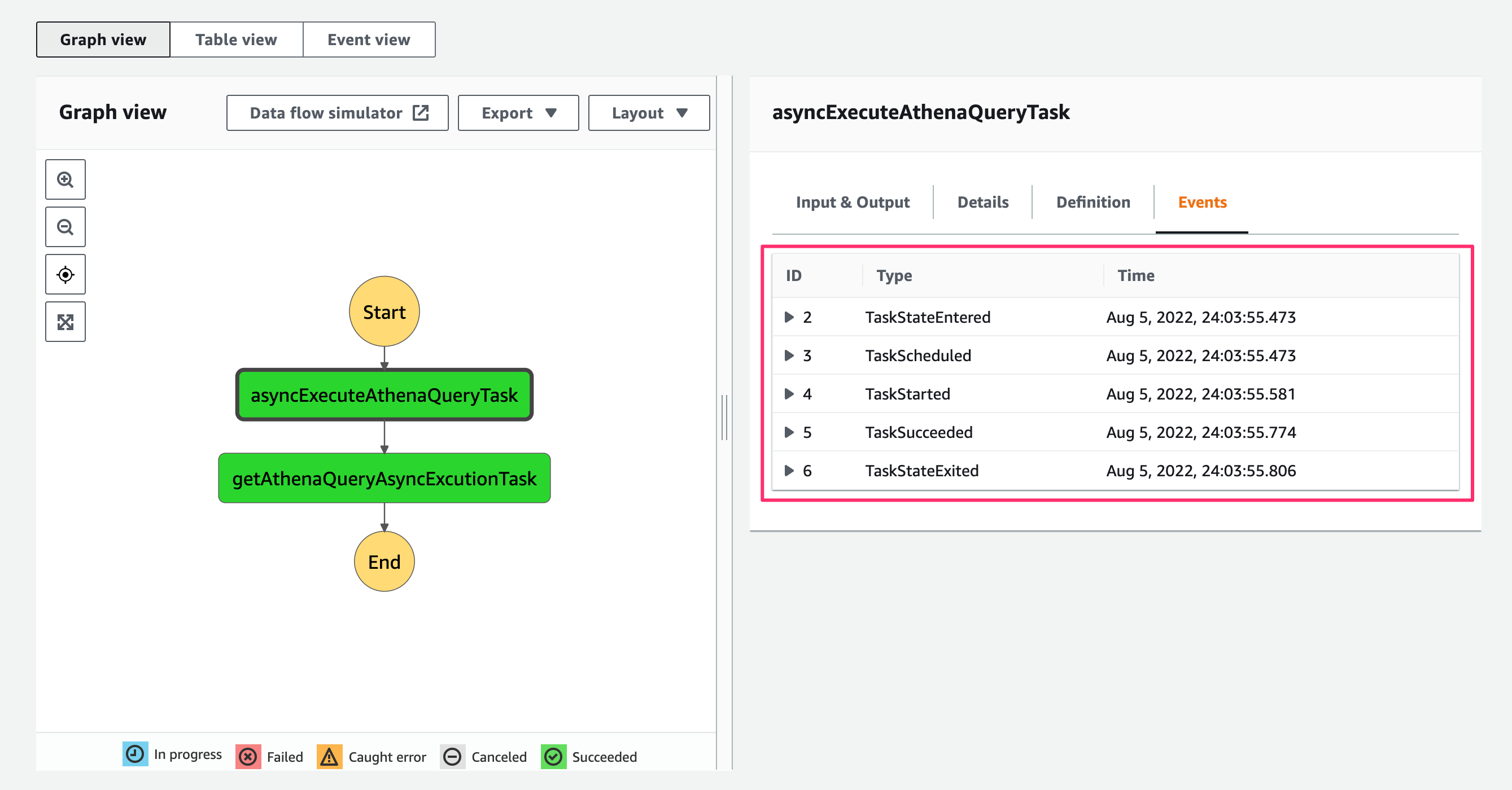Open the Layout dropdown menu
The height and width of the screenshot is (790, 1512).
(649, 113)
